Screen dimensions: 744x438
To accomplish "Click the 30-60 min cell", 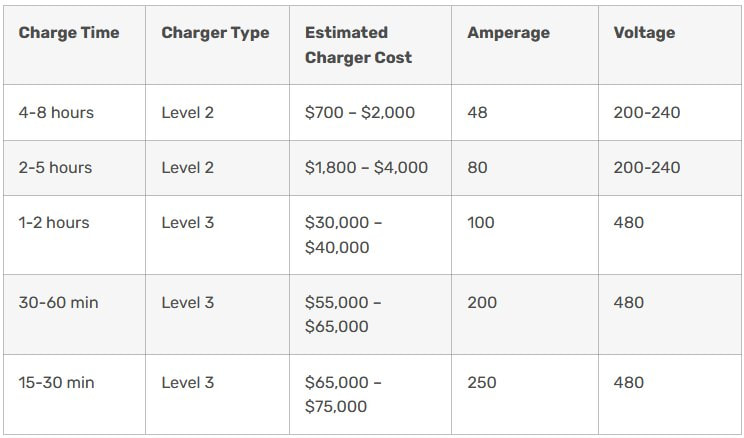I will pyautogui.click(x=58, y=302).
